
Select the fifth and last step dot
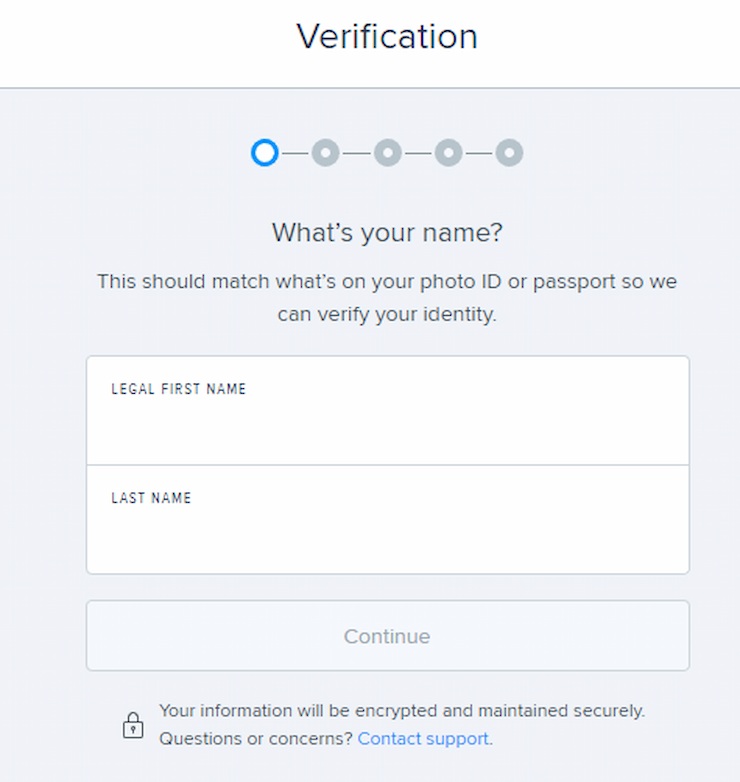click(509, 153)
